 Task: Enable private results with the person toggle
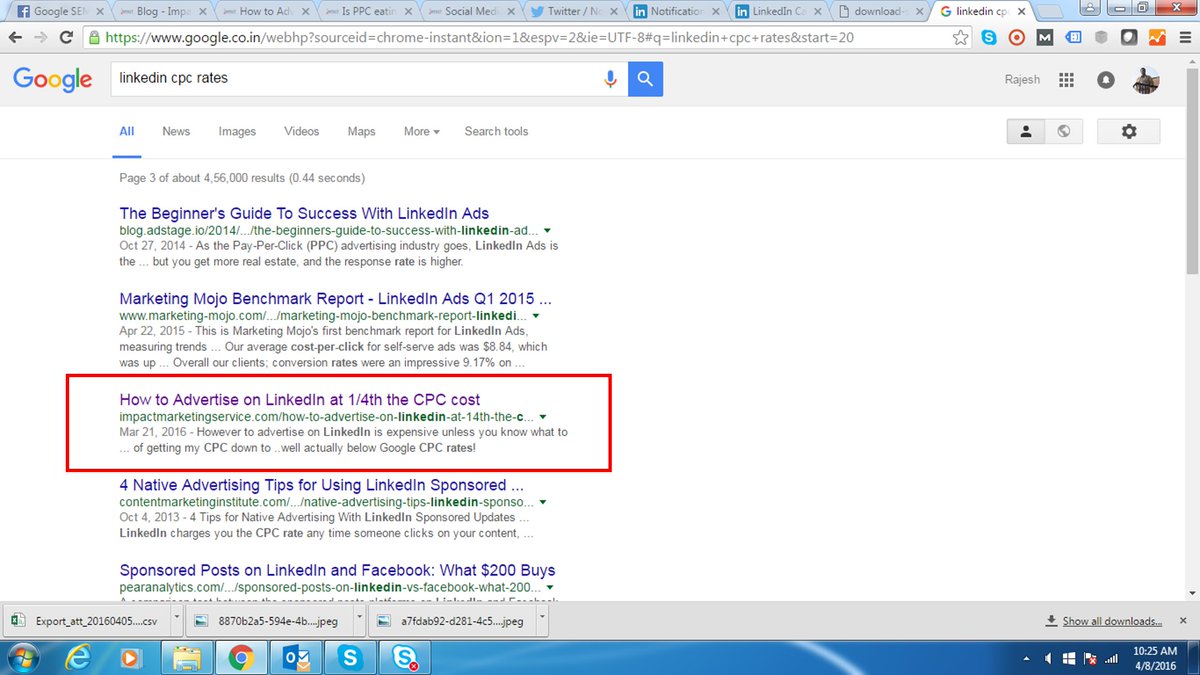coord(1026,131)
